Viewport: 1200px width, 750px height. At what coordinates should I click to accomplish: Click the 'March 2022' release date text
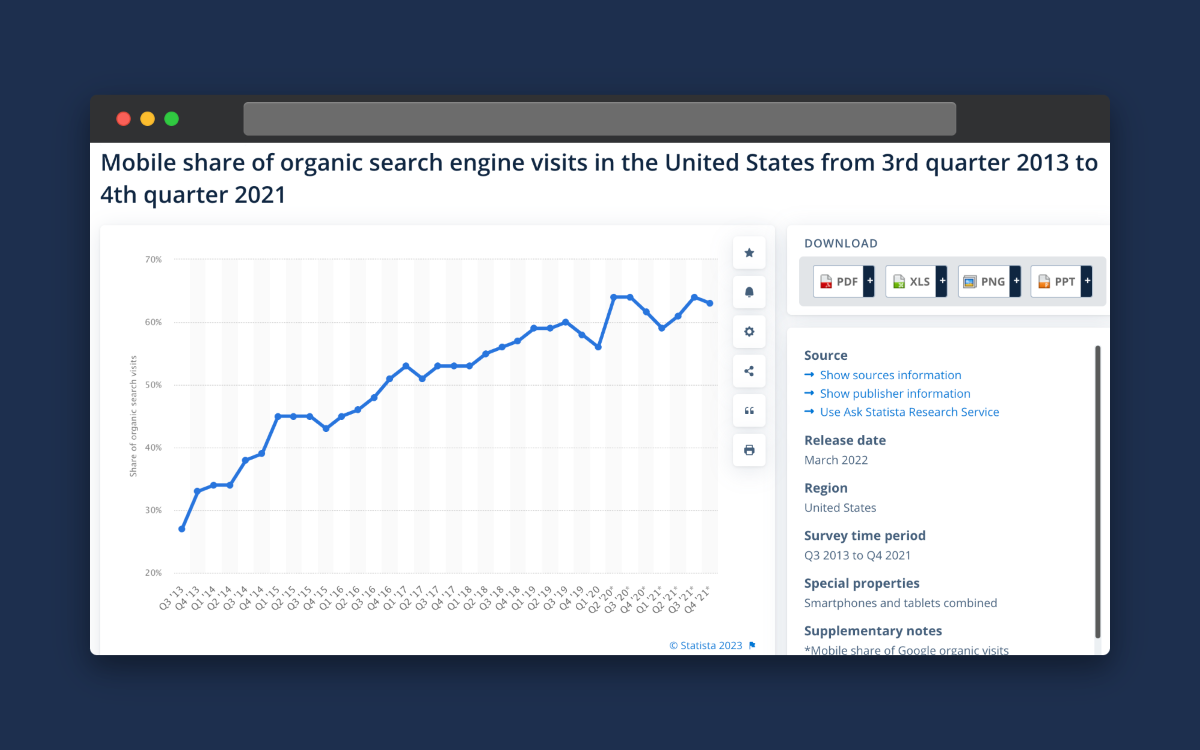(836, 460)
